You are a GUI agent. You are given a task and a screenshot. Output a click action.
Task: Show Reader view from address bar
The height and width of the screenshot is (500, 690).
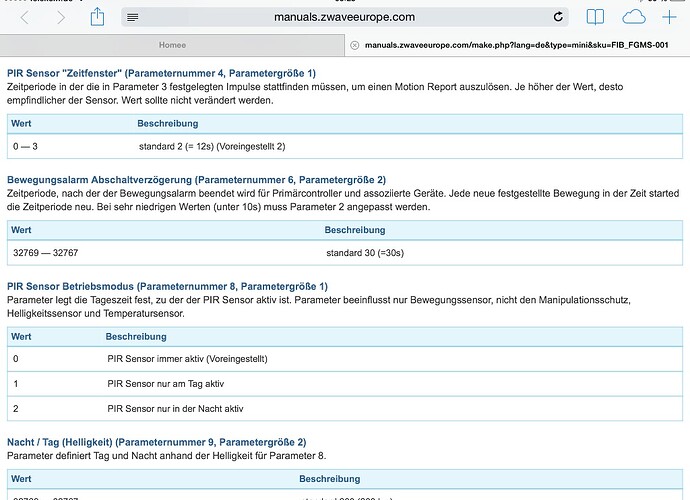click(133, 17)
